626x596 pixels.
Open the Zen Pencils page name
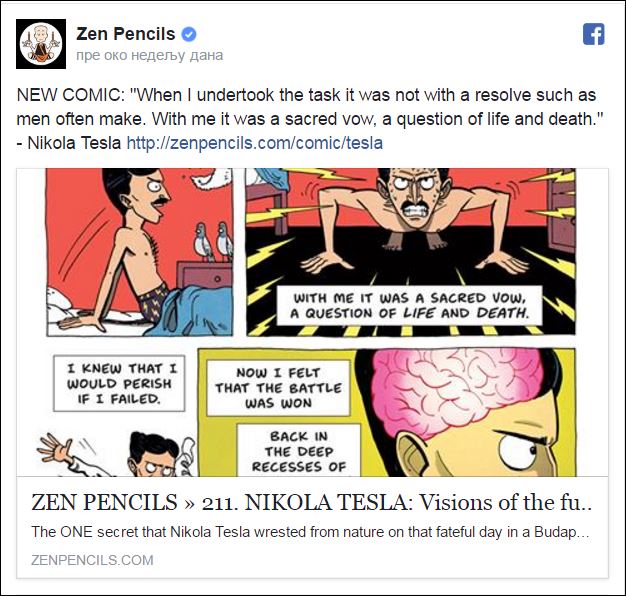pyautogui.click(x=126, y=34)
